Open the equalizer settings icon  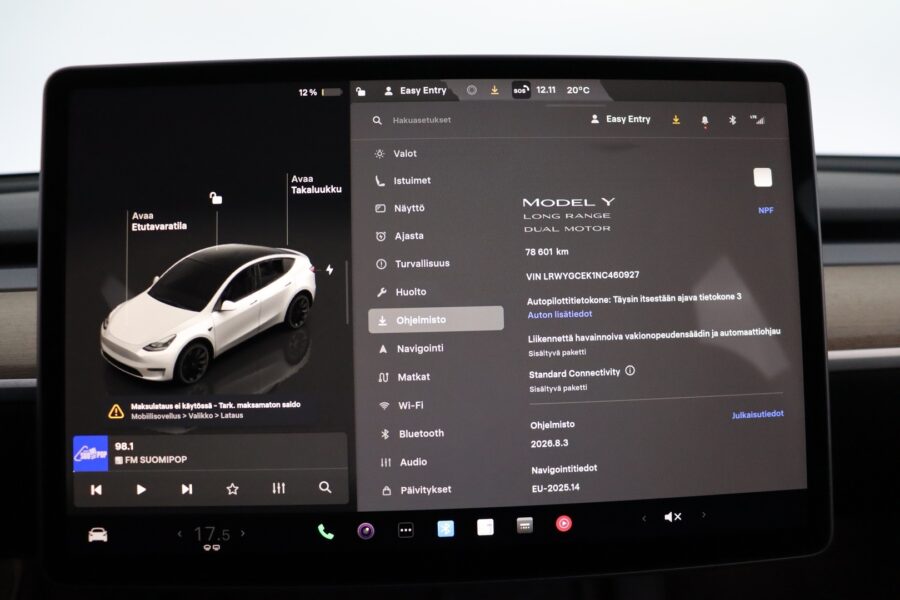pos(278,488)
